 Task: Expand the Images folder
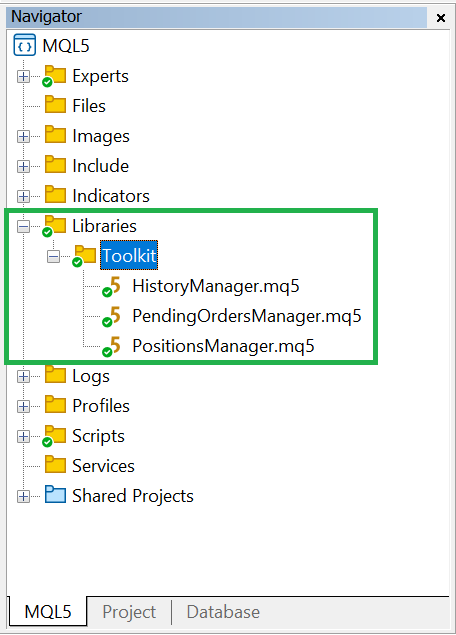tap(23, 136)
